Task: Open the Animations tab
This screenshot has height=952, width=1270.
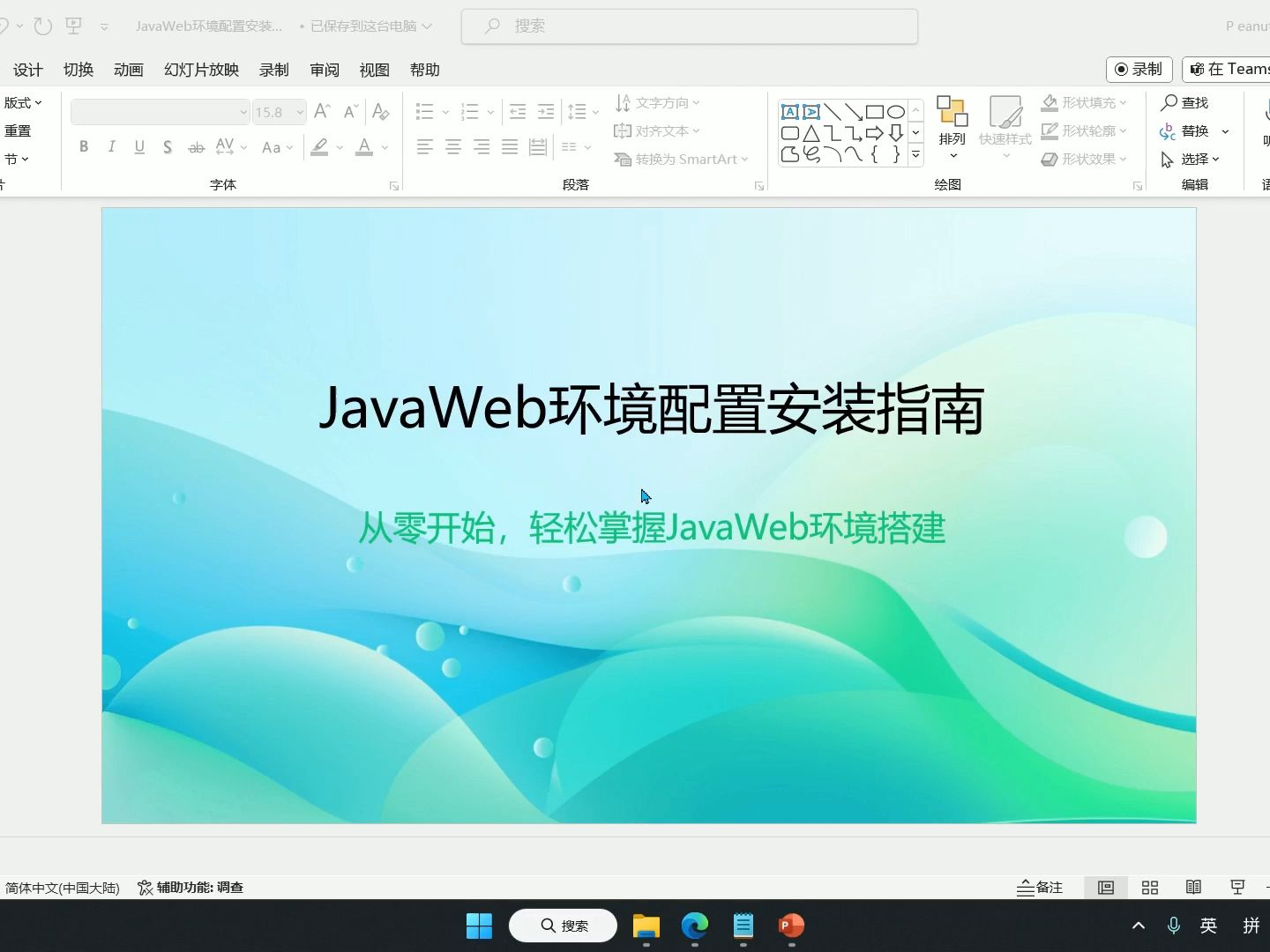Action: [x=129, y=70]
